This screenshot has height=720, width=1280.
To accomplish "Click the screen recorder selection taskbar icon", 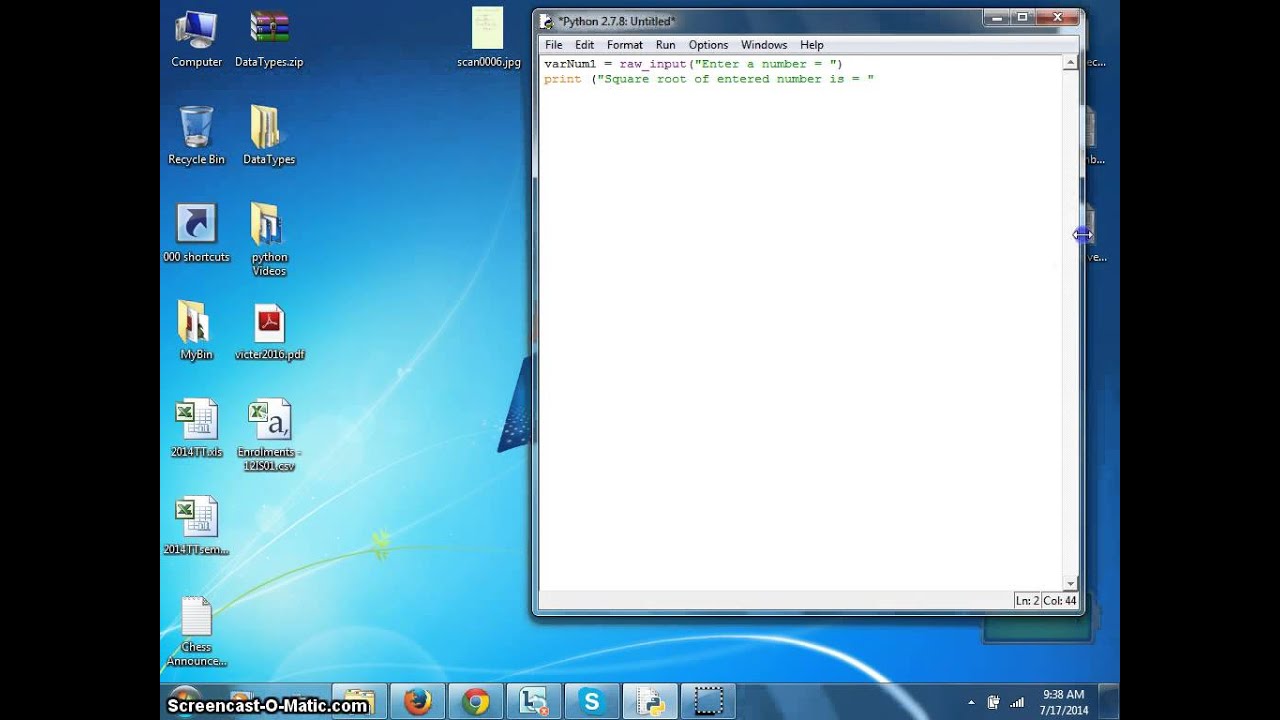I will [x=708, y=702].
